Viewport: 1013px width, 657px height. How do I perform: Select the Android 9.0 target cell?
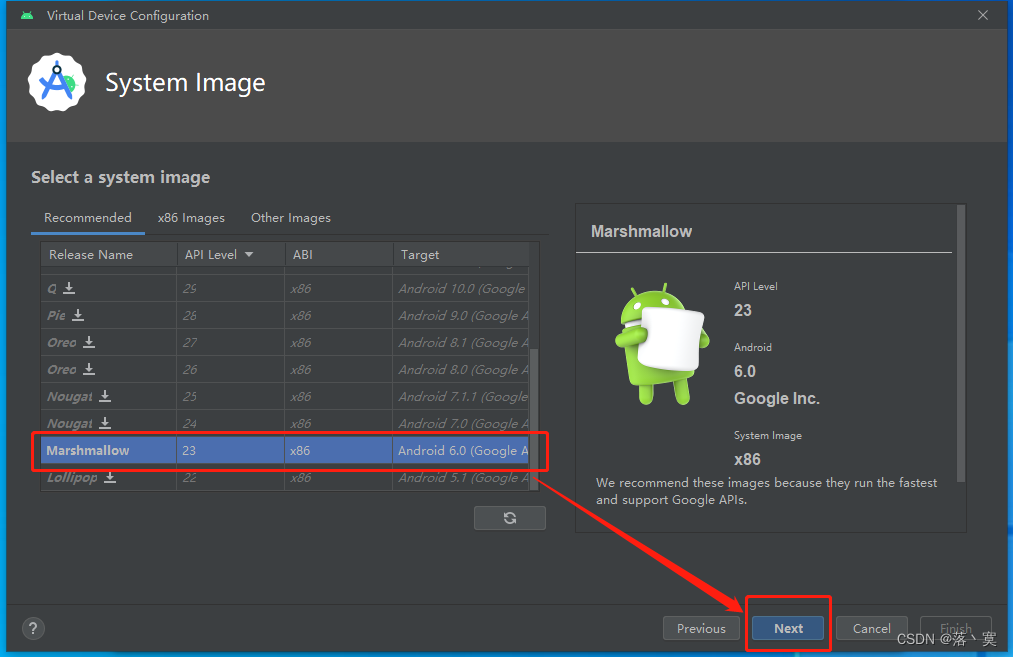point(461,315)
